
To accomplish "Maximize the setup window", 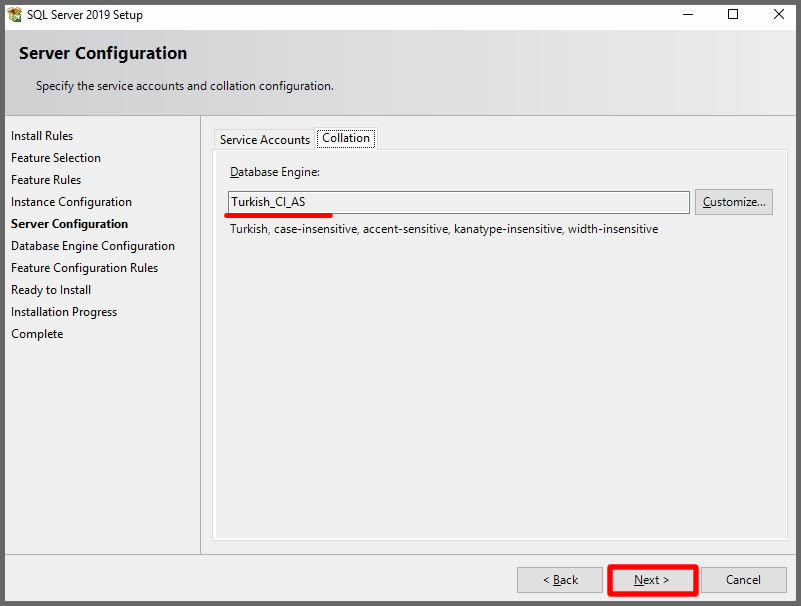I will 733,15.
